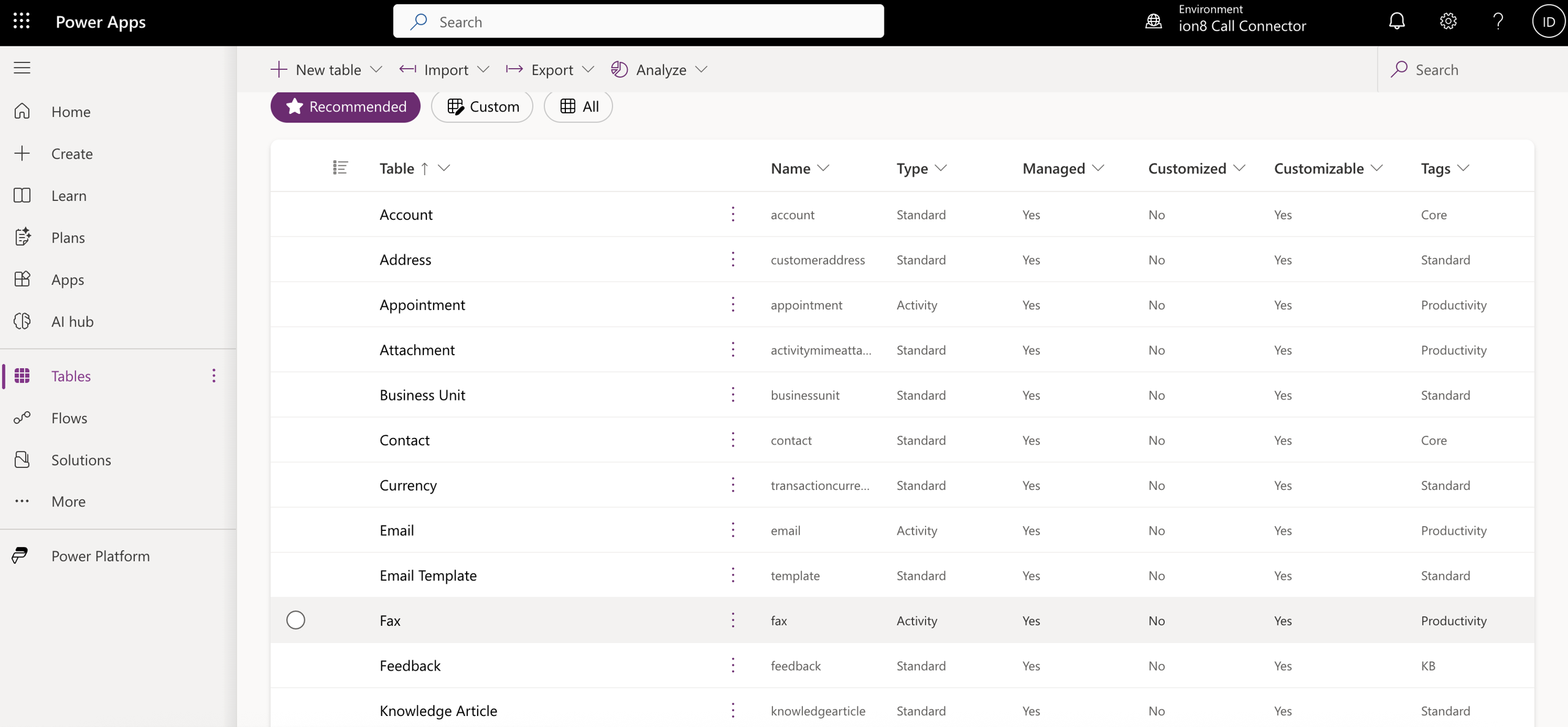Switch to the Custom tables filter
This screenshot has width=1568, height=727.
tap(483, 106)
